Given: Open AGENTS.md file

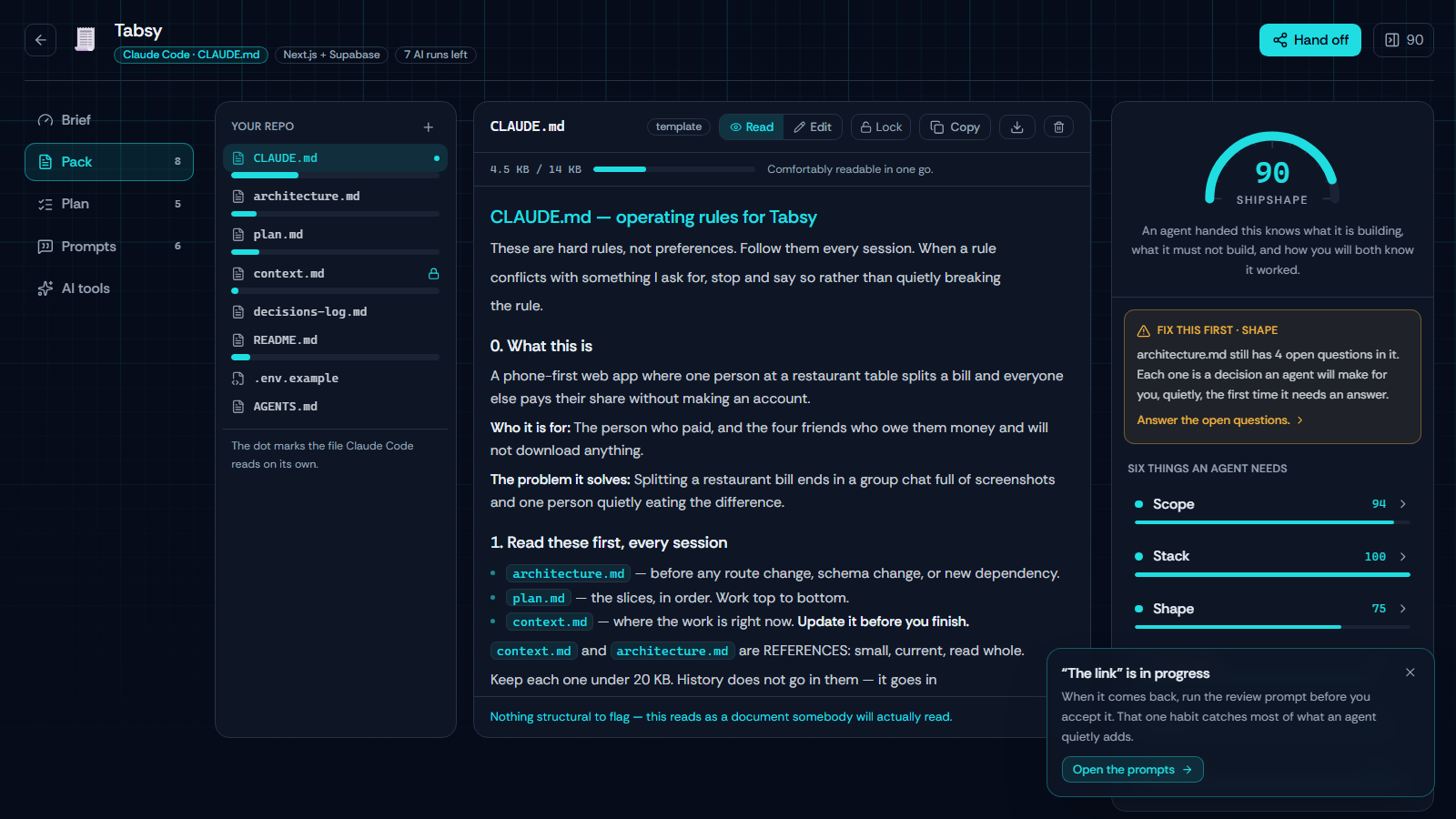Looking at the screenshot, I should coord(335,407).
